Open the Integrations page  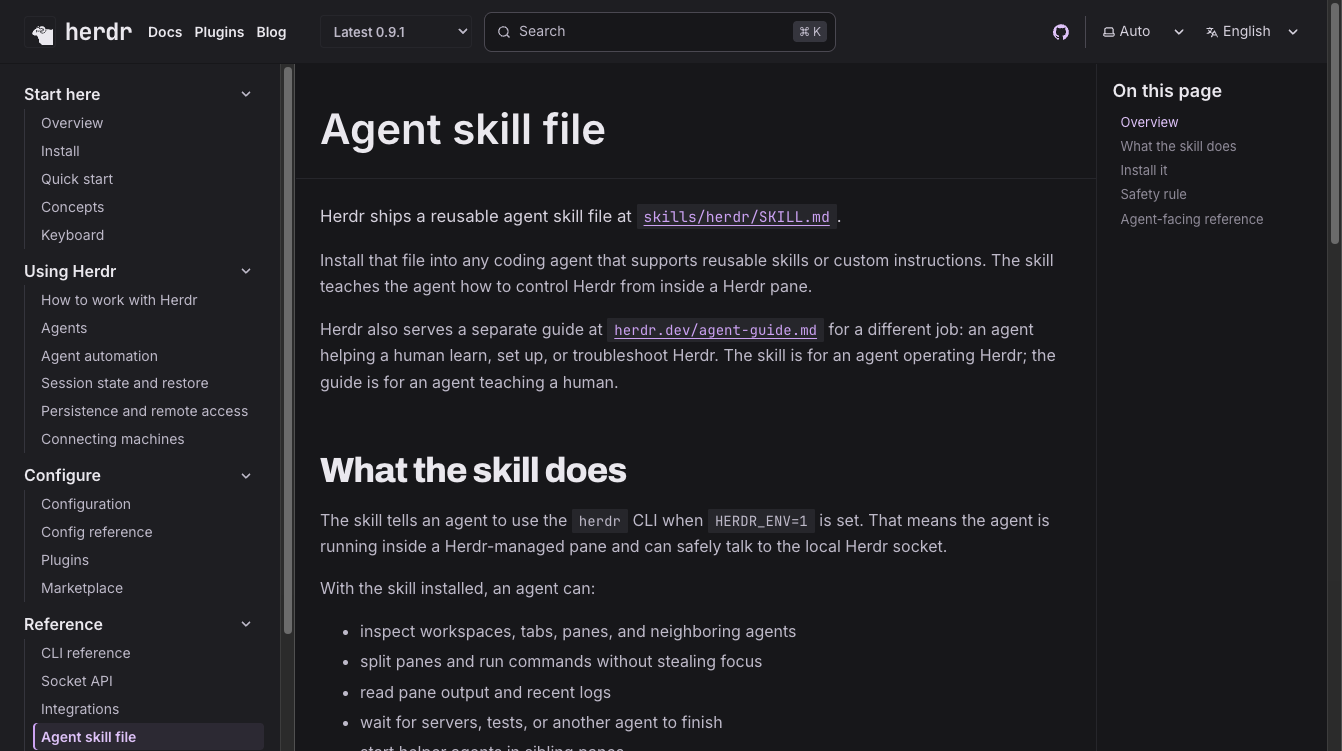(x=80, y=709)
